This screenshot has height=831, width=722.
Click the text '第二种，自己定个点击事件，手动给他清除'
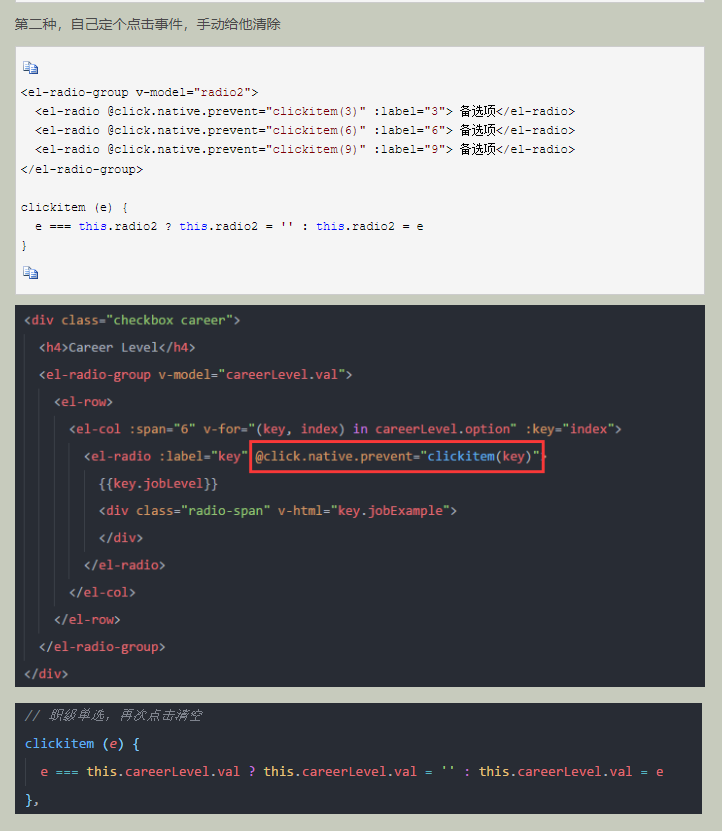(x=147, y=24)
